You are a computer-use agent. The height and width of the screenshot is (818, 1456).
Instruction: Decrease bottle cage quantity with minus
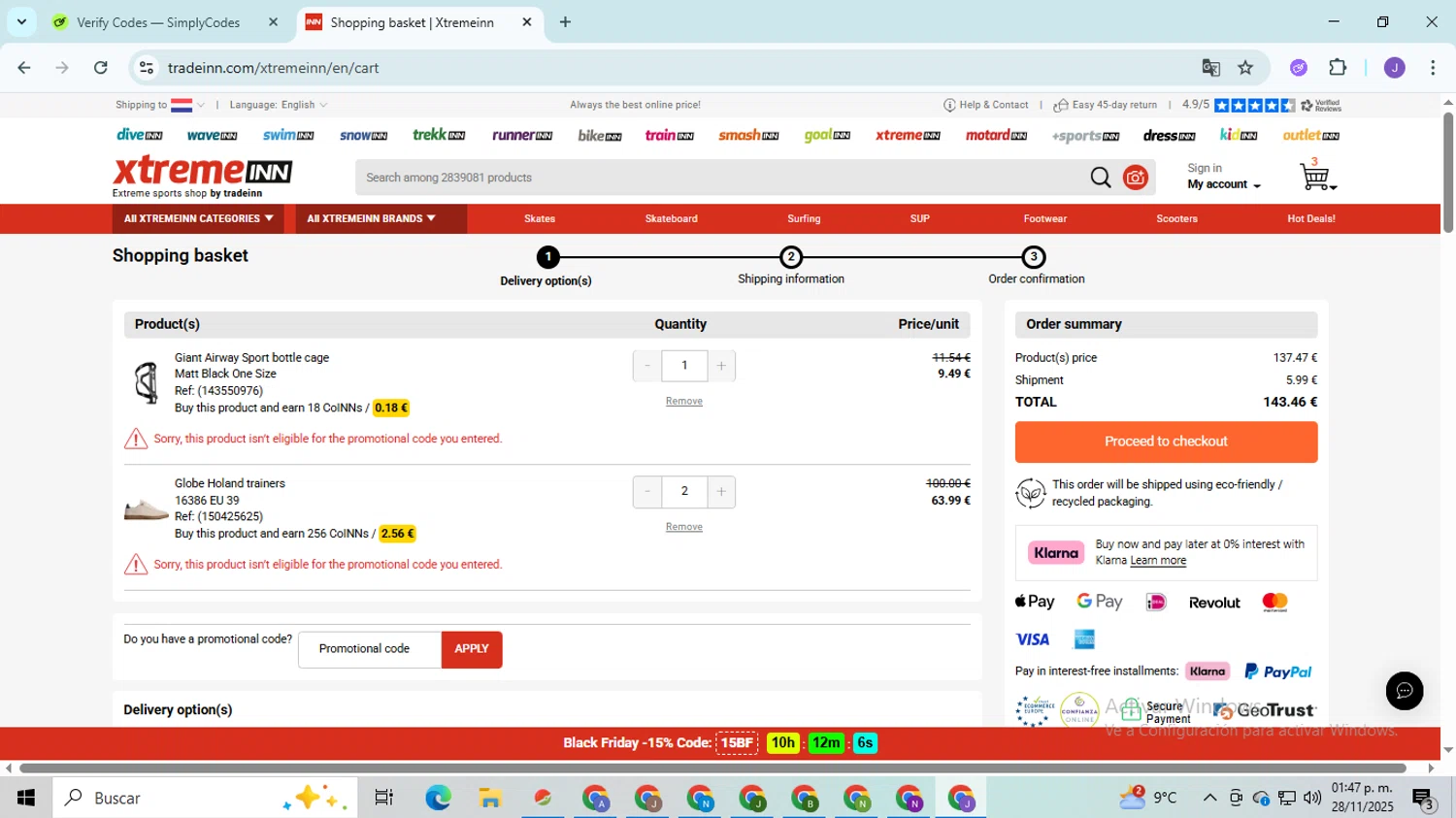[647, 366]
